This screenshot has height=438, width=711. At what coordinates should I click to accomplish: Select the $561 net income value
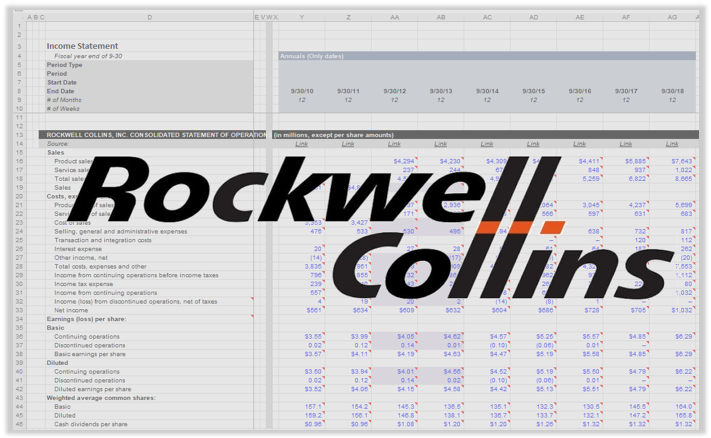[314, 310]
